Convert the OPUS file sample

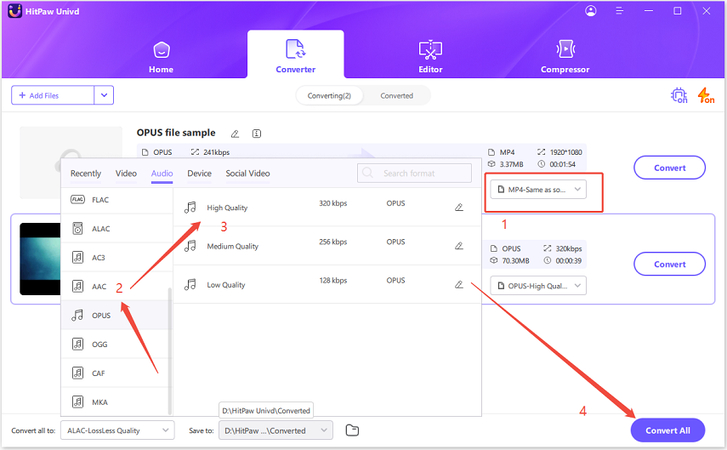pyautogui.click(x=670, y=168)
